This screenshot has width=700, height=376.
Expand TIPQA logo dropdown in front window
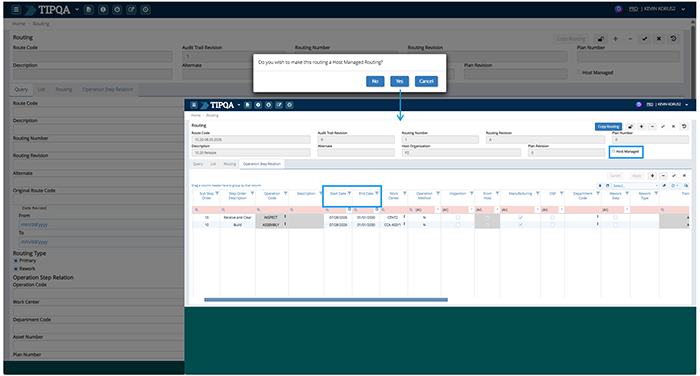pos(239,105)
